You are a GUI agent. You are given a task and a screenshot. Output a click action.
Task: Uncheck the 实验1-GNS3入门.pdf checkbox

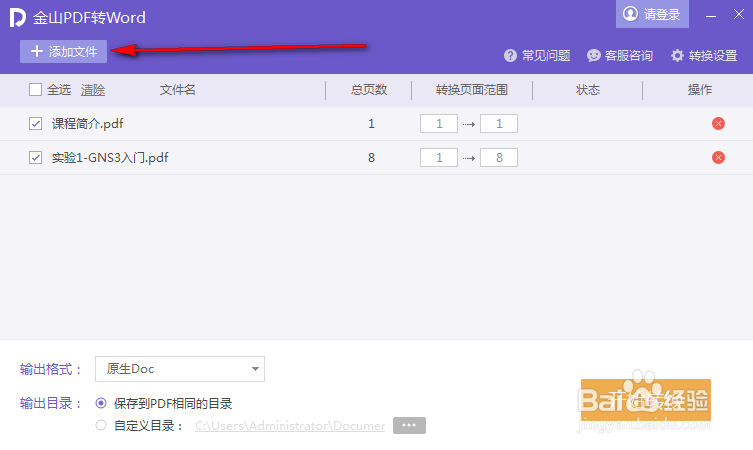pyautogui.click(x=36, y=158)
